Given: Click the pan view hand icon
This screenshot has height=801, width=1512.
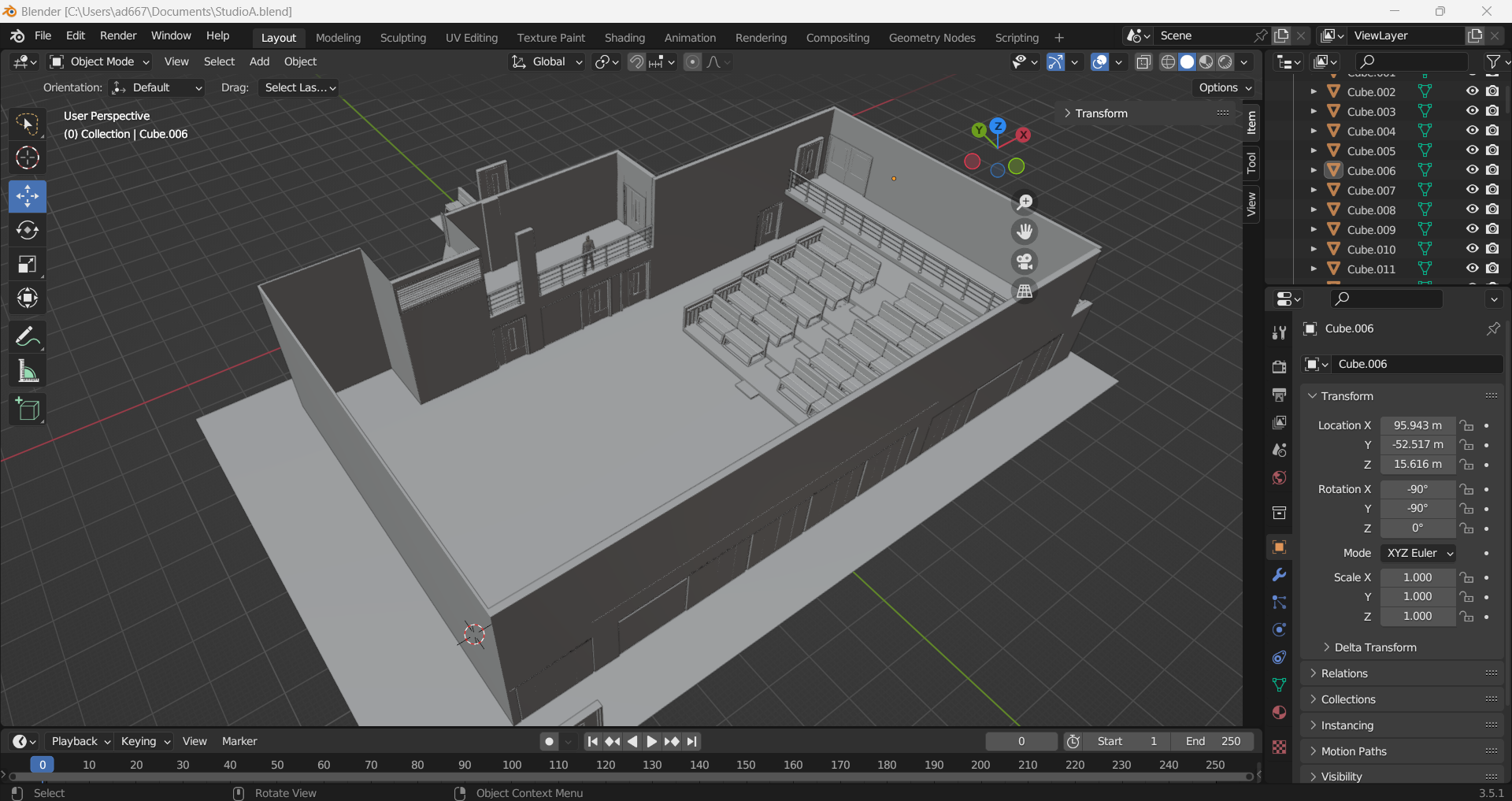Looking at the screenshot, I should (x=1025, y=232).
